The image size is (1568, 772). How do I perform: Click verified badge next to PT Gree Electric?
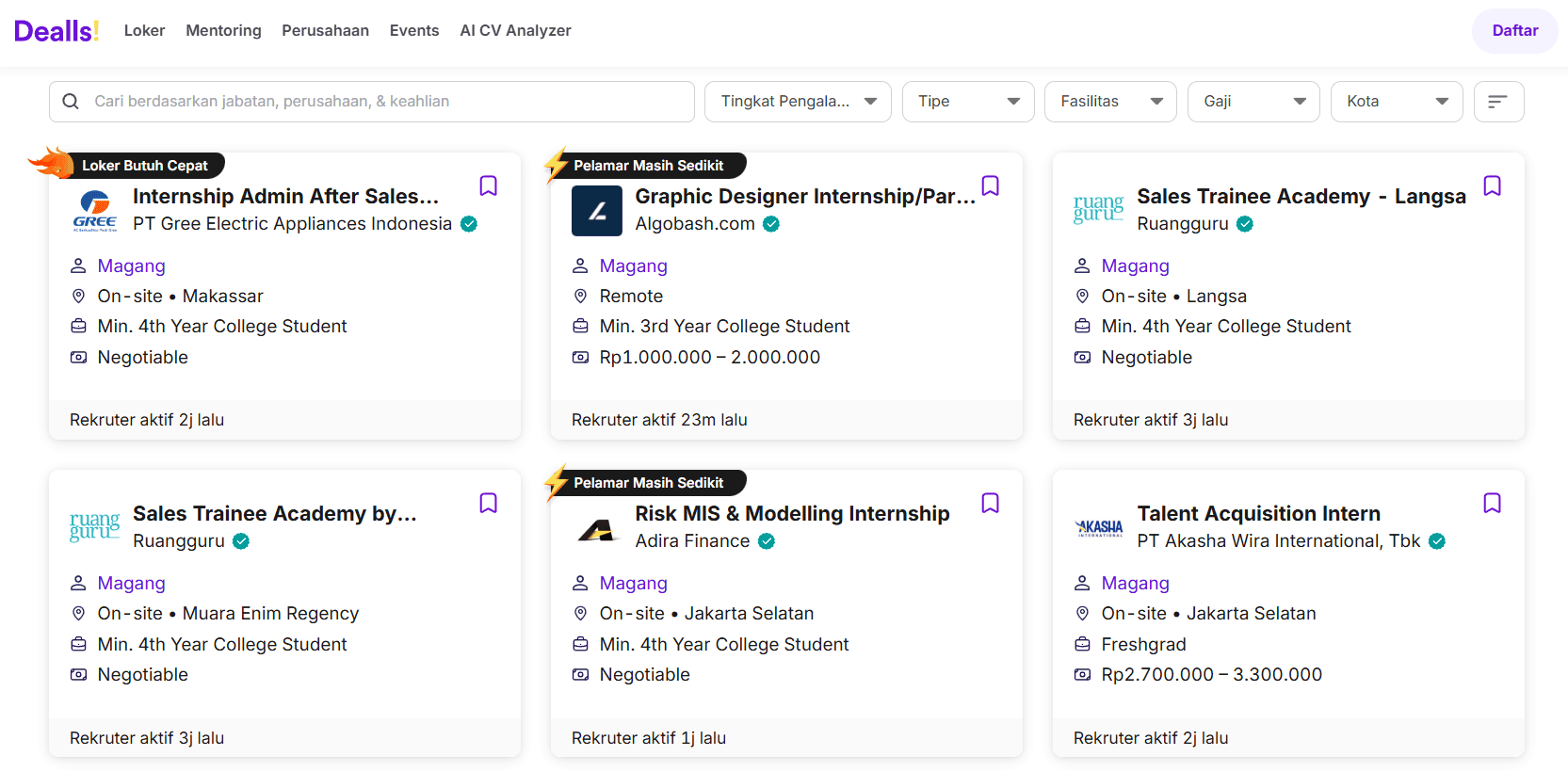pyautogui.click(x=469, y=224)
